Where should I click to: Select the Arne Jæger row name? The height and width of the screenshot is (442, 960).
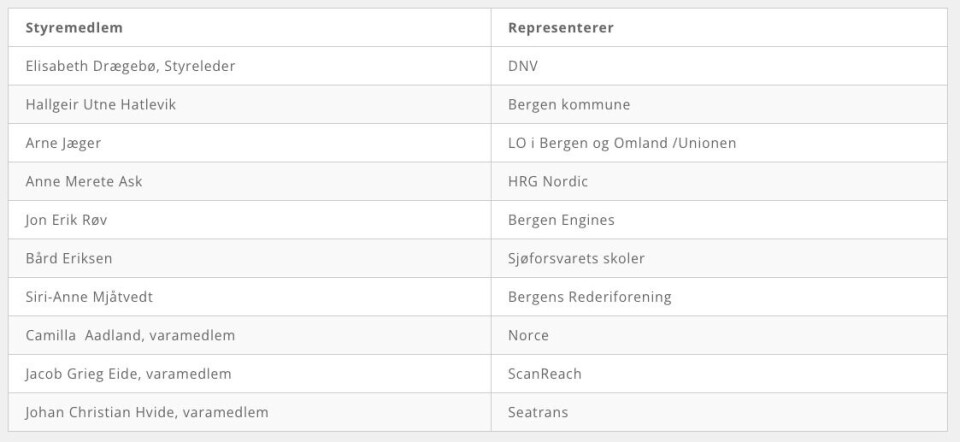pyautogui.click(x=63, y=143)
